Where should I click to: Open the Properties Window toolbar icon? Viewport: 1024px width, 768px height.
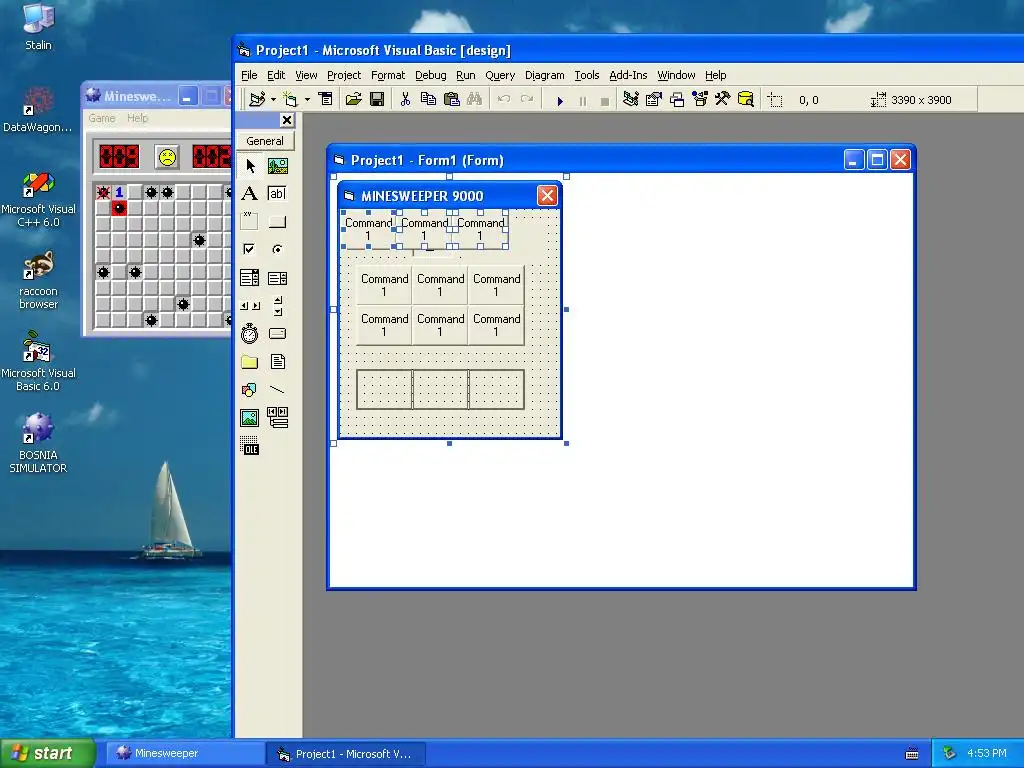(x=654, y=99)
